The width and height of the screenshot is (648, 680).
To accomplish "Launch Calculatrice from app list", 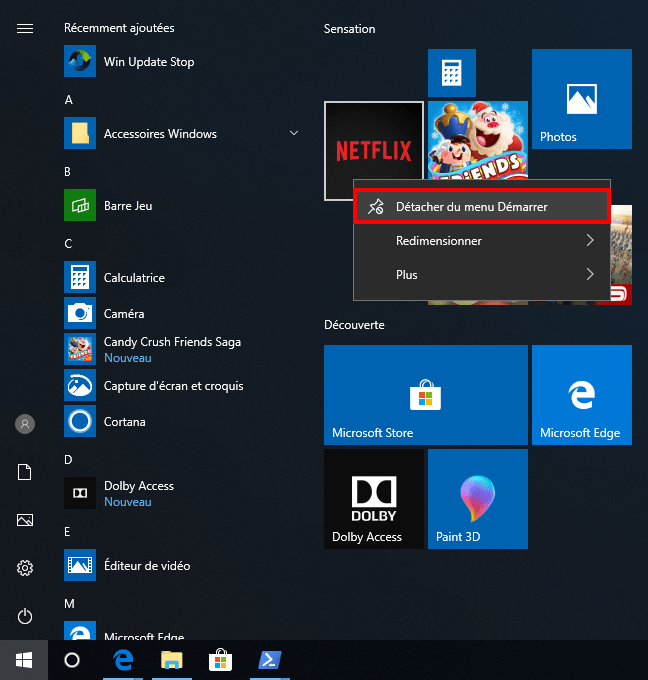I will [x=182, y=277].
